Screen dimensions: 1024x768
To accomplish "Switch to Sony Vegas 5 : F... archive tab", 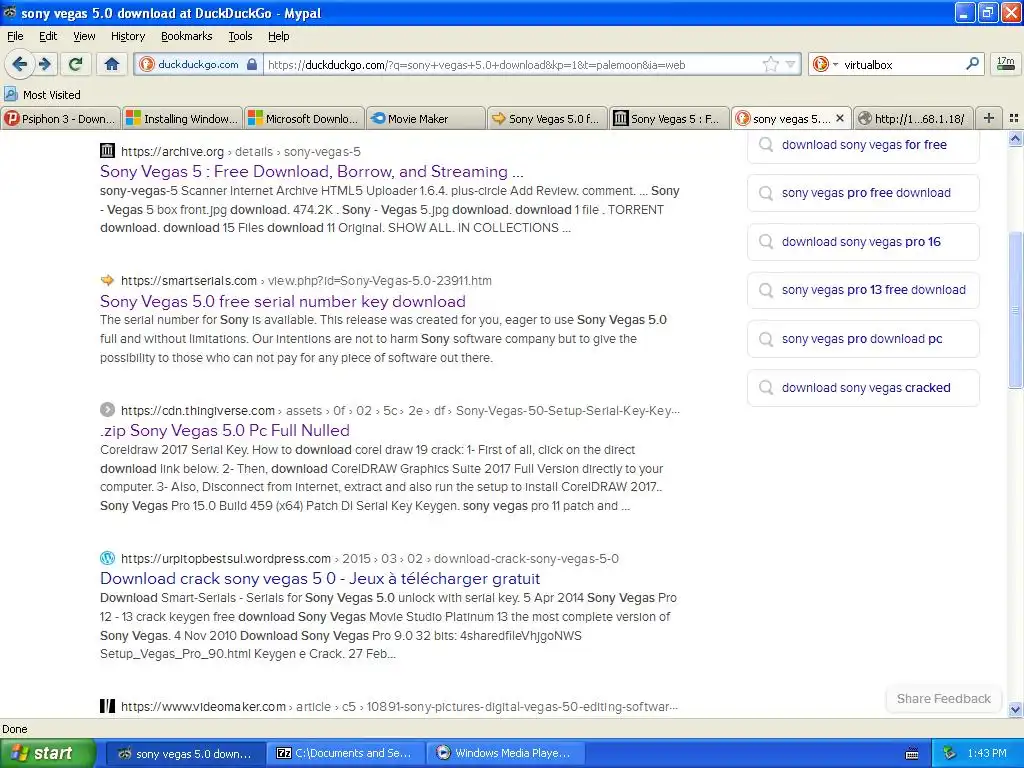I will point(669,118).
